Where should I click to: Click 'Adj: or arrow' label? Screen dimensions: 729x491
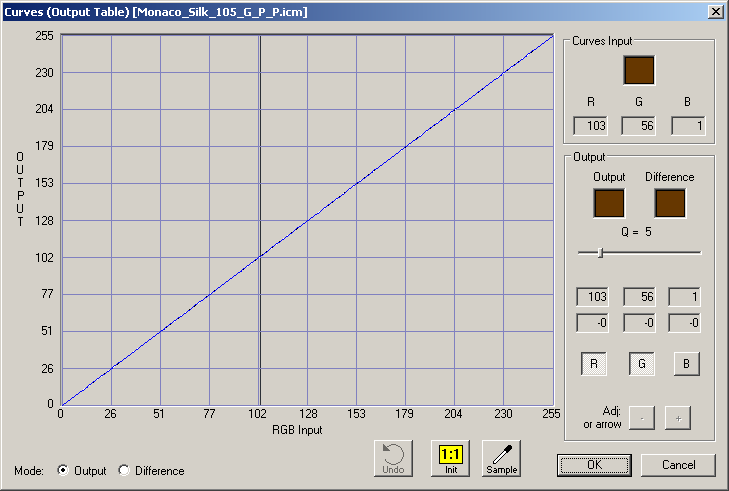(x=603, y=418)
